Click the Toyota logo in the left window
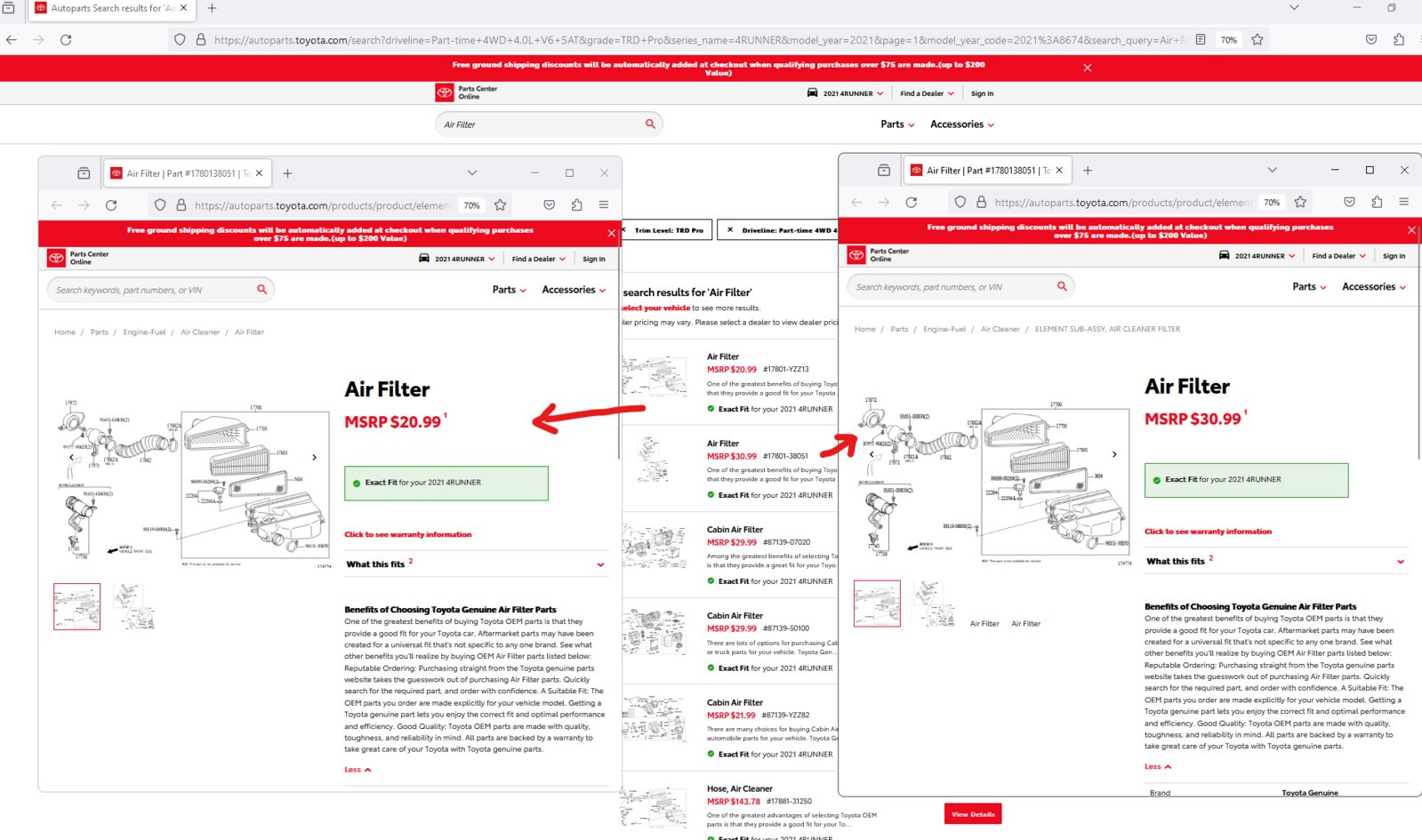Image resolution: width=1422 pixels, height=840 pixels. pyautogui.click(x=57, y=258)
